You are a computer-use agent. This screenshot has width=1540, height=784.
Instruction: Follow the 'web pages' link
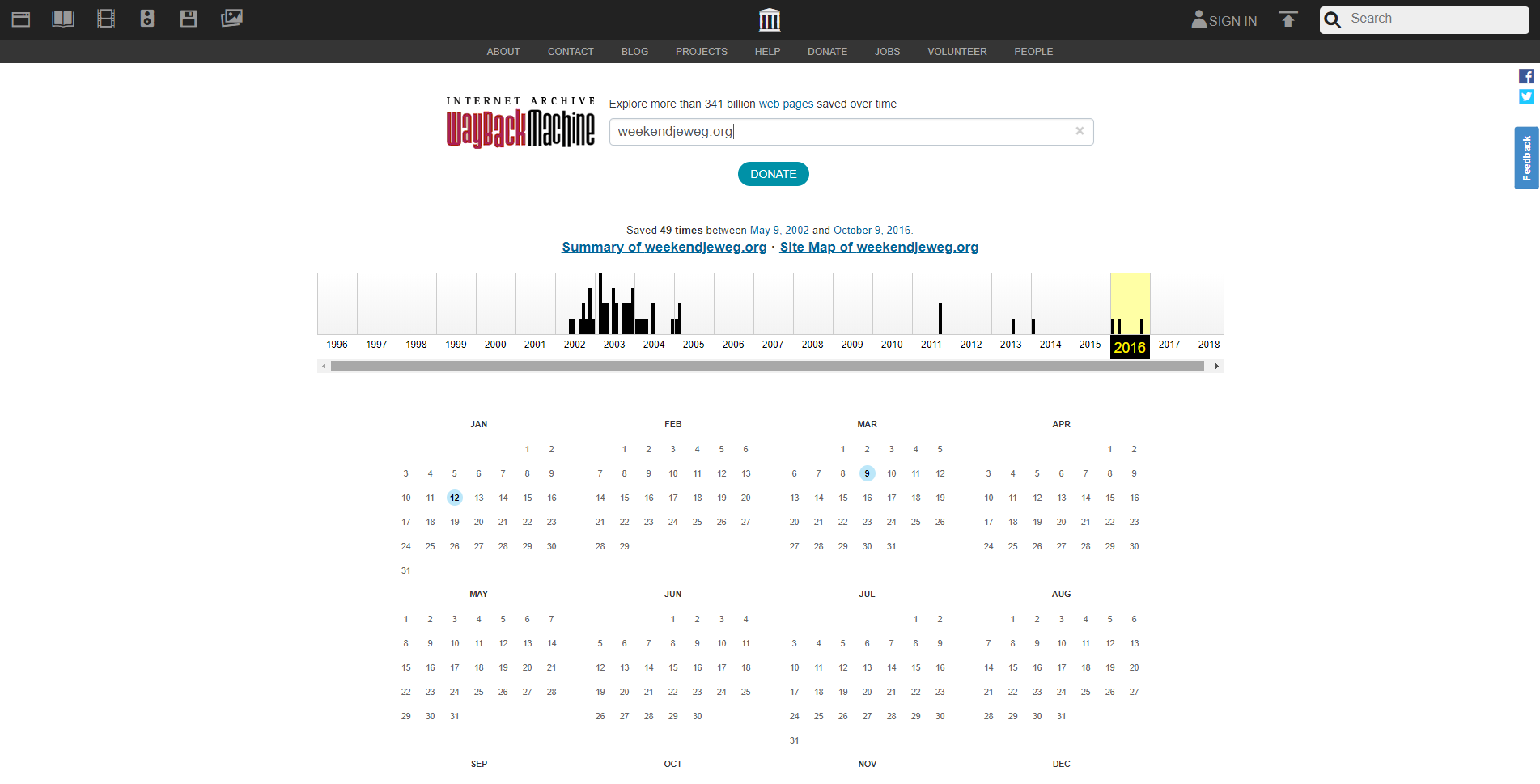click(x=786, y=104)
